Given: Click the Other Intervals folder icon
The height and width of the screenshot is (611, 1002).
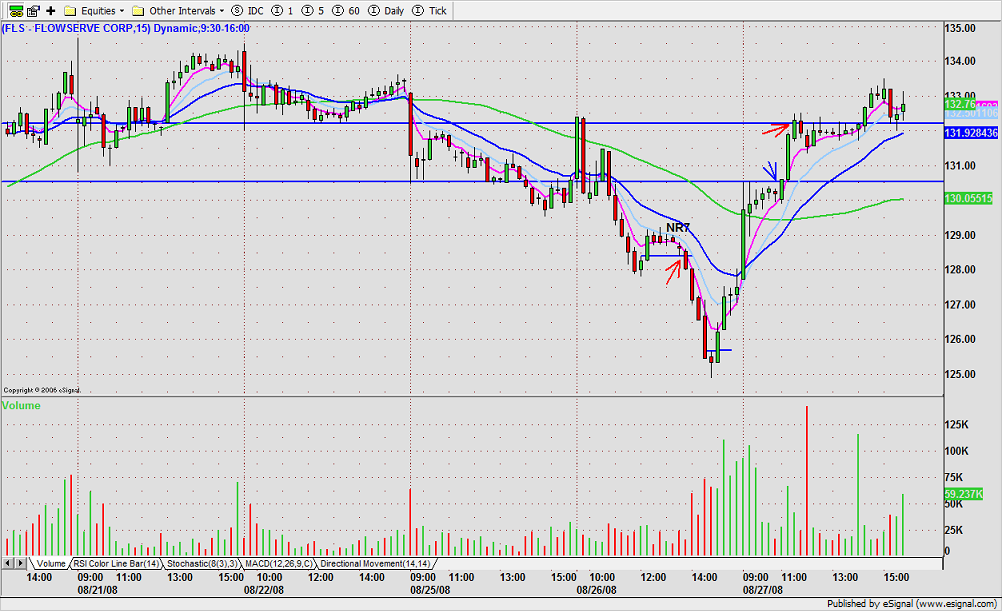Looking at the screenshot, I should (138, 11).
